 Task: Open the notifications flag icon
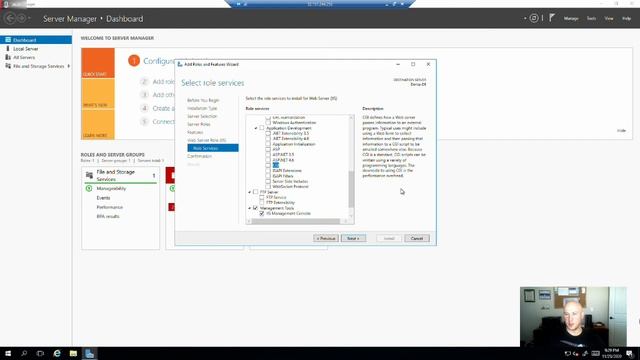click(552, 18)
